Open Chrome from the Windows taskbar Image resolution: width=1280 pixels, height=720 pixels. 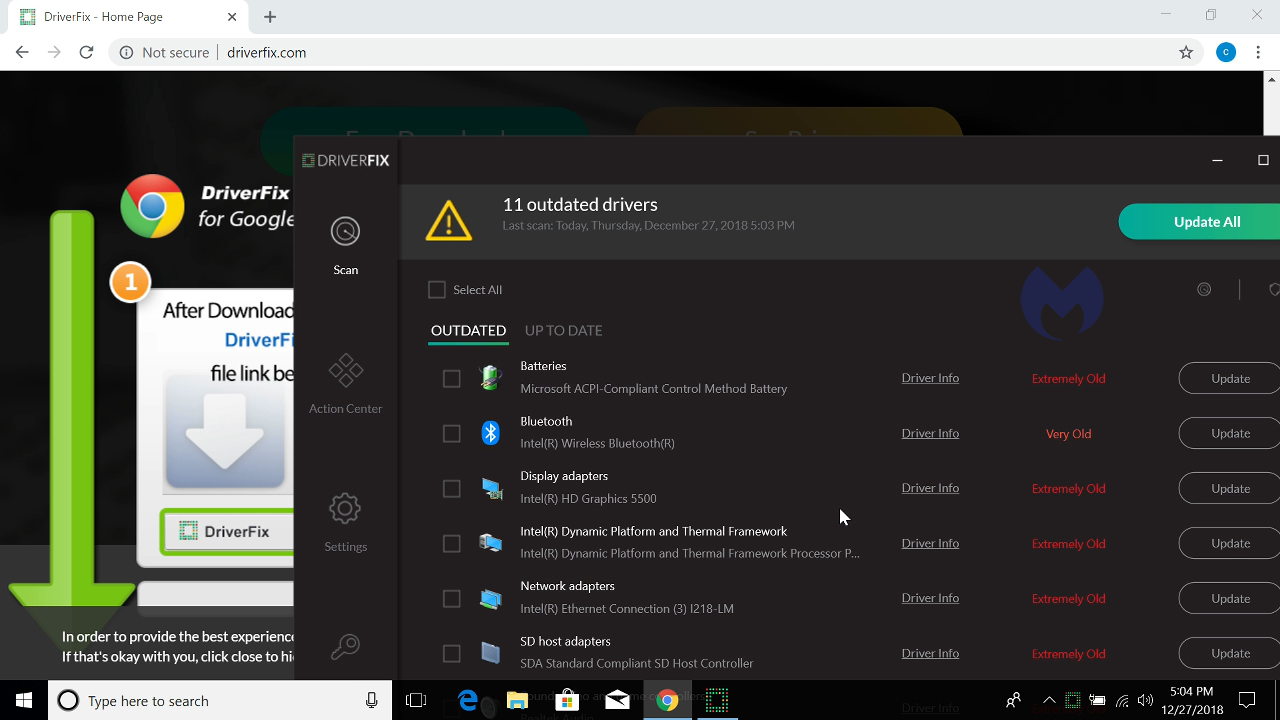pos(667,700)
